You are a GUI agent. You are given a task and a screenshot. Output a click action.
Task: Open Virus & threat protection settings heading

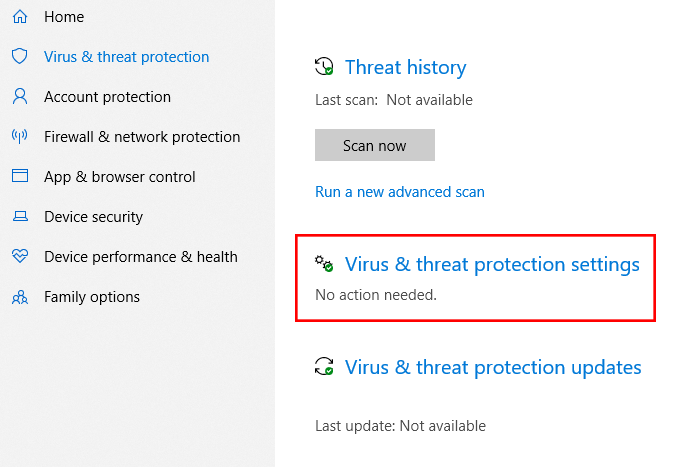pyautogui.click(x=492, y=265)
